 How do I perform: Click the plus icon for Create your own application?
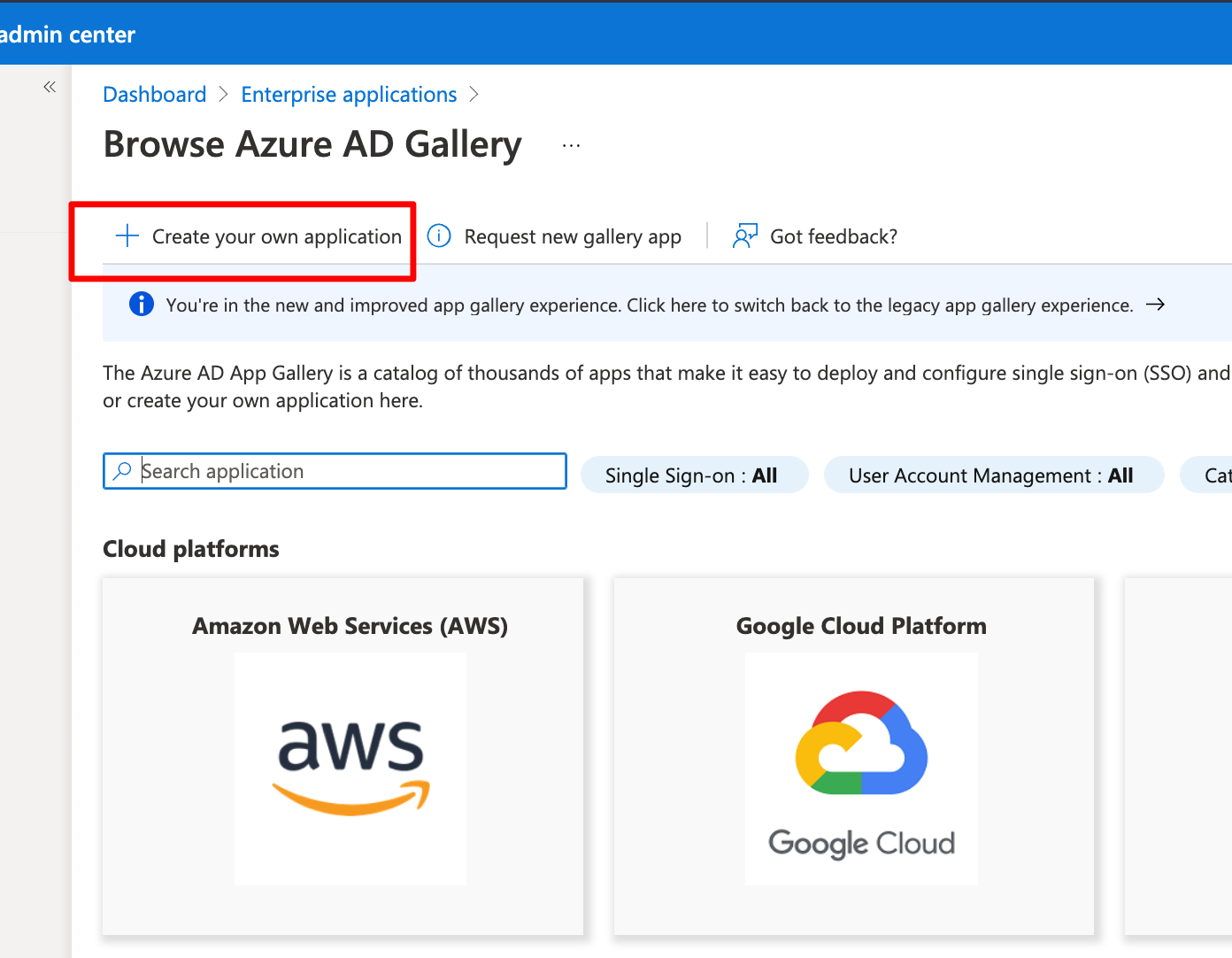127,236
